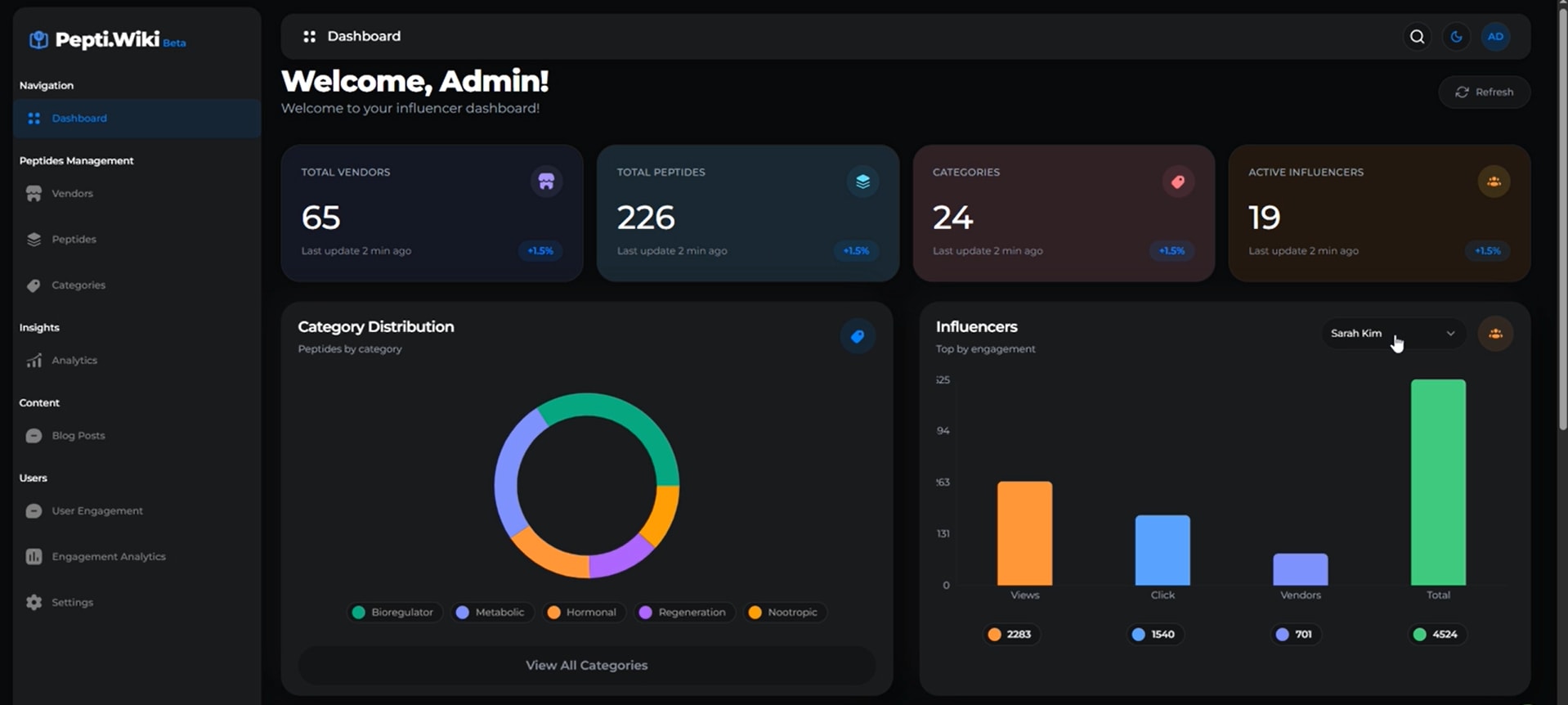Click the Total Peptides layers icon
This screenshot has height=705, width=1568.
coord(862,182)
